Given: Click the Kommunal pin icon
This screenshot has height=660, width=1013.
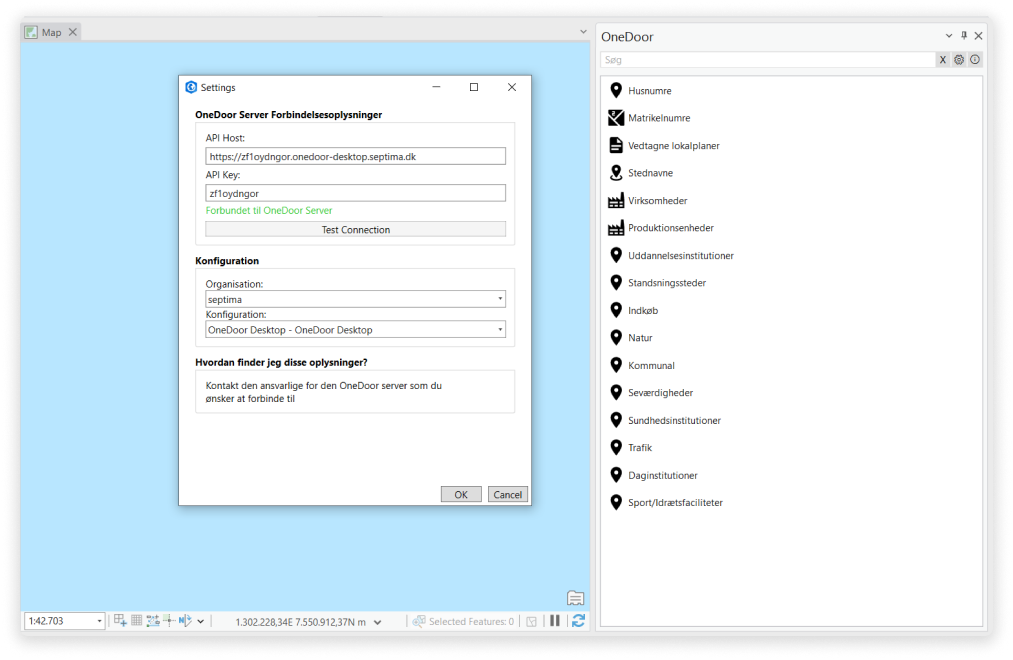Looking at the screenshot, I should click(616, 365).
